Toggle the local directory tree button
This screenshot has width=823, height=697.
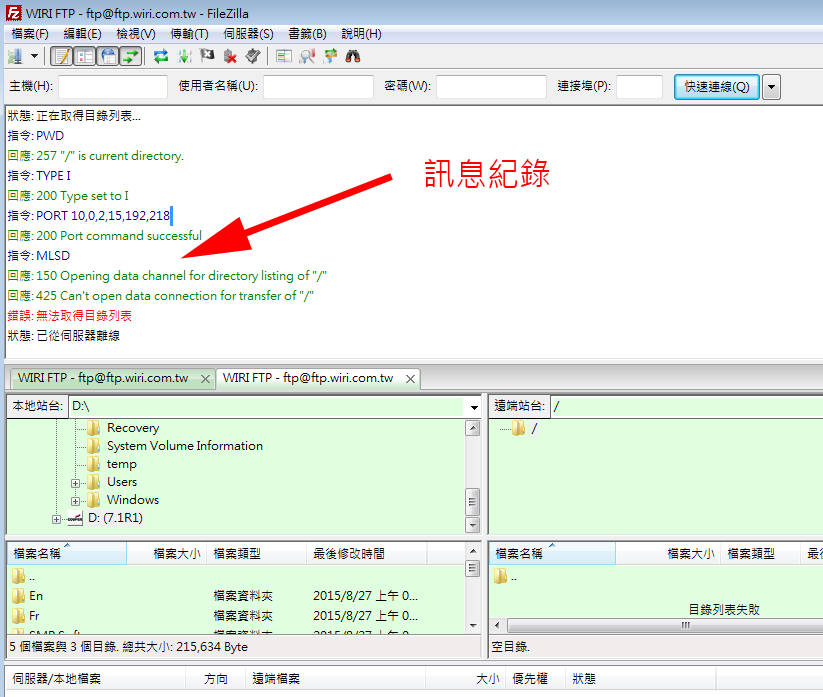85,56
